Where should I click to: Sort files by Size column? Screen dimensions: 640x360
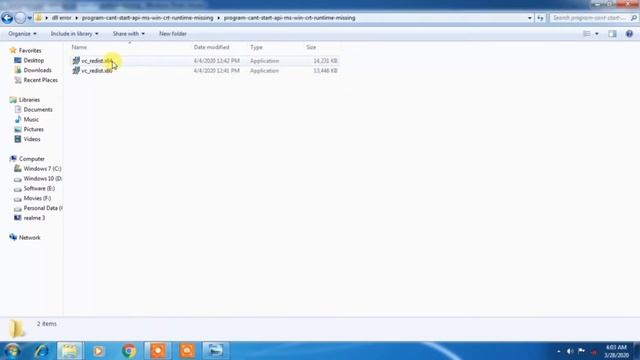311,47
